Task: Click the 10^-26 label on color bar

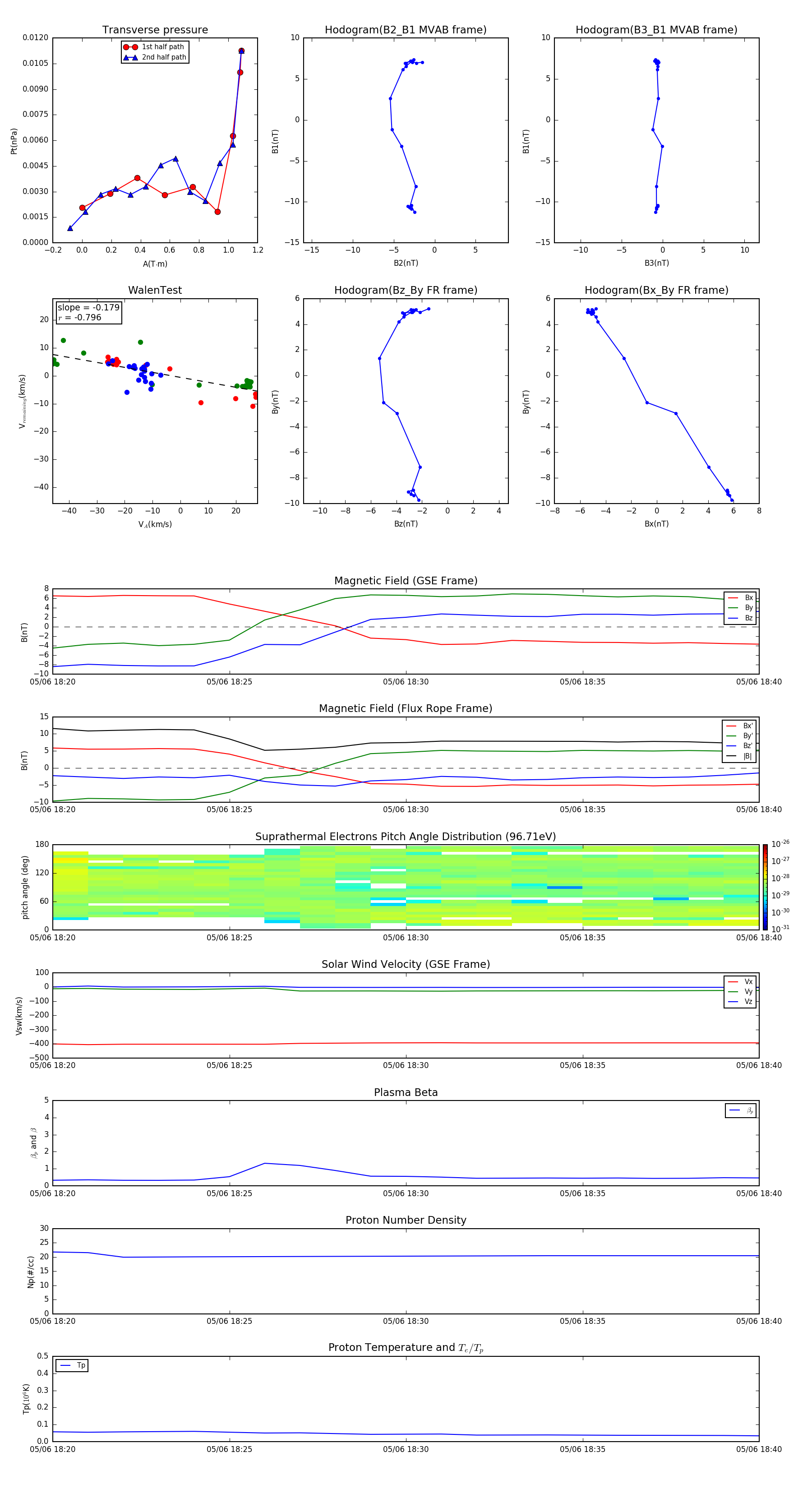Action: click(x=780, y=844)
